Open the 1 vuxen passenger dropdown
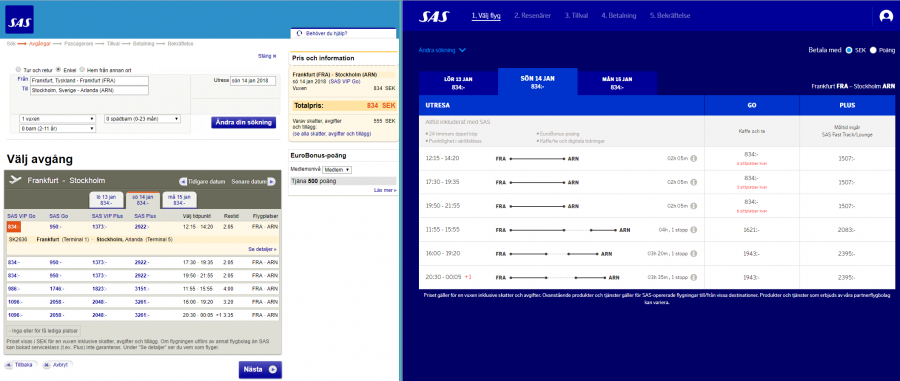900x381 pixels. pyautogui.click(x=57, y=119)
